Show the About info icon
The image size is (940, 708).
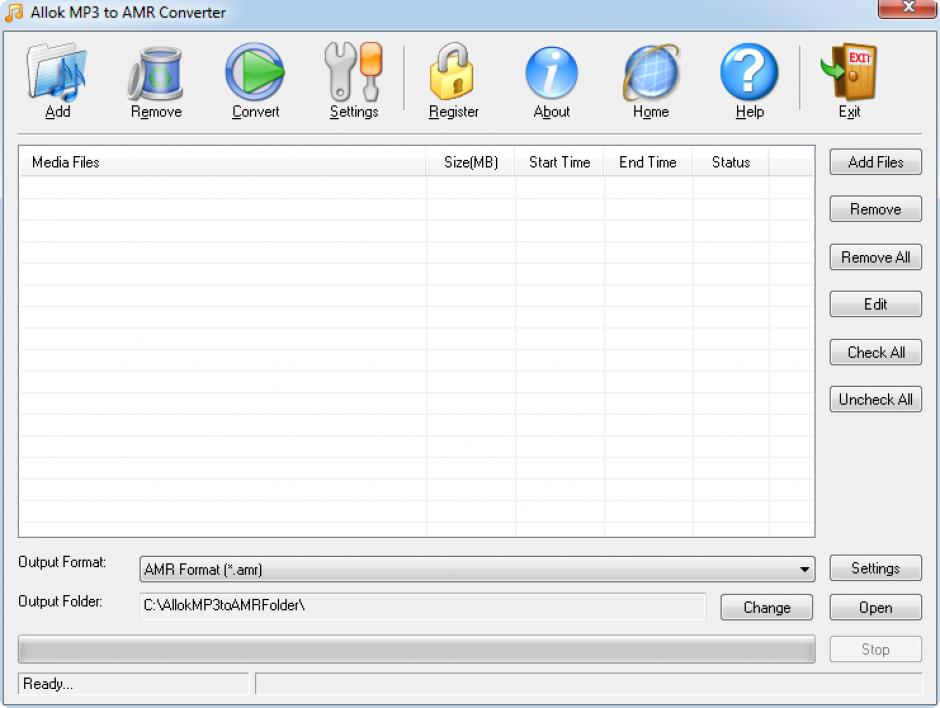pos(552,73)
